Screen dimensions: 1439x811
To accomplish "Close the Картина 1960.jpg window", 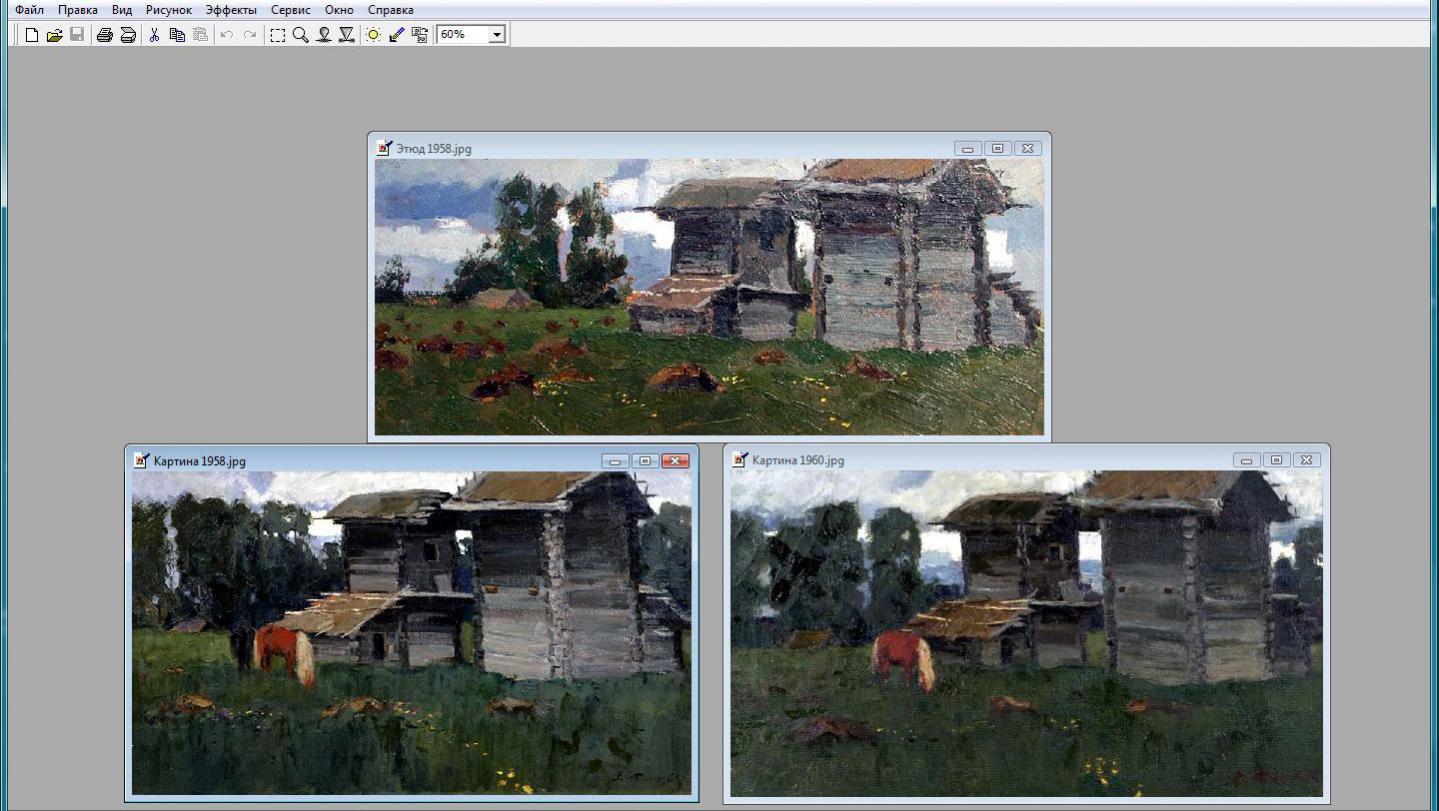I will [x=1306, y=460].
